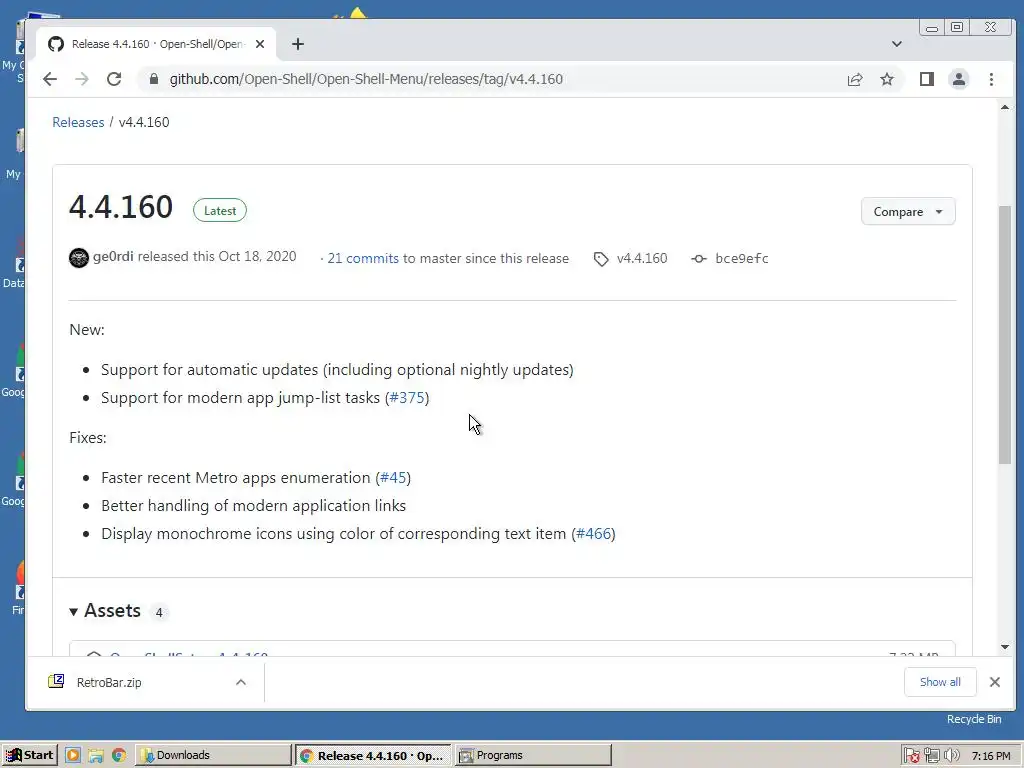The image size is (1024, 768).
Task: Open the Compare dropdown button
Action: 908,212
